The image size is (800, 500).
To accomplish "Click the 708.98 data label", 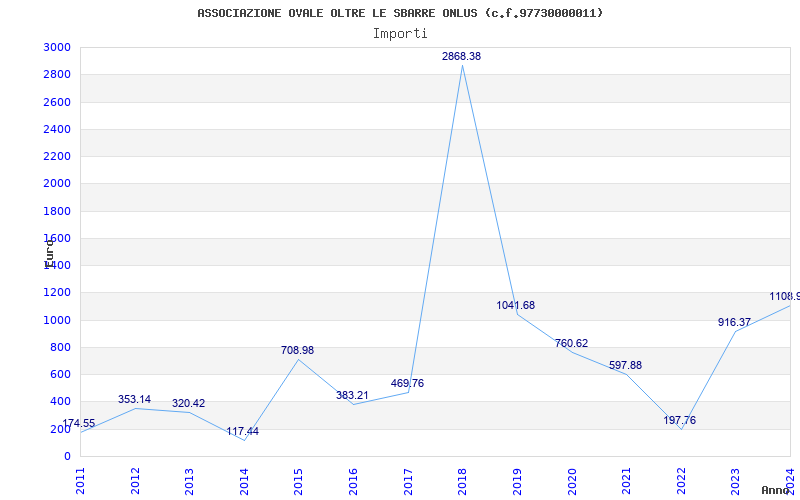I will pyautogui.click(x=297, y=351).
